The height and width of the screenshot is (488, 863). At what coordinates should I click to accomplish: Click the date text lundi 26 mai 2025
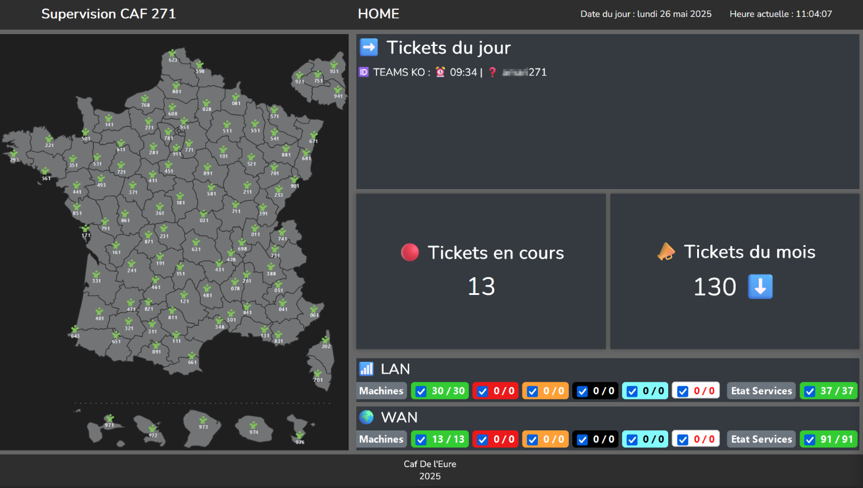(x=674, y=14)
